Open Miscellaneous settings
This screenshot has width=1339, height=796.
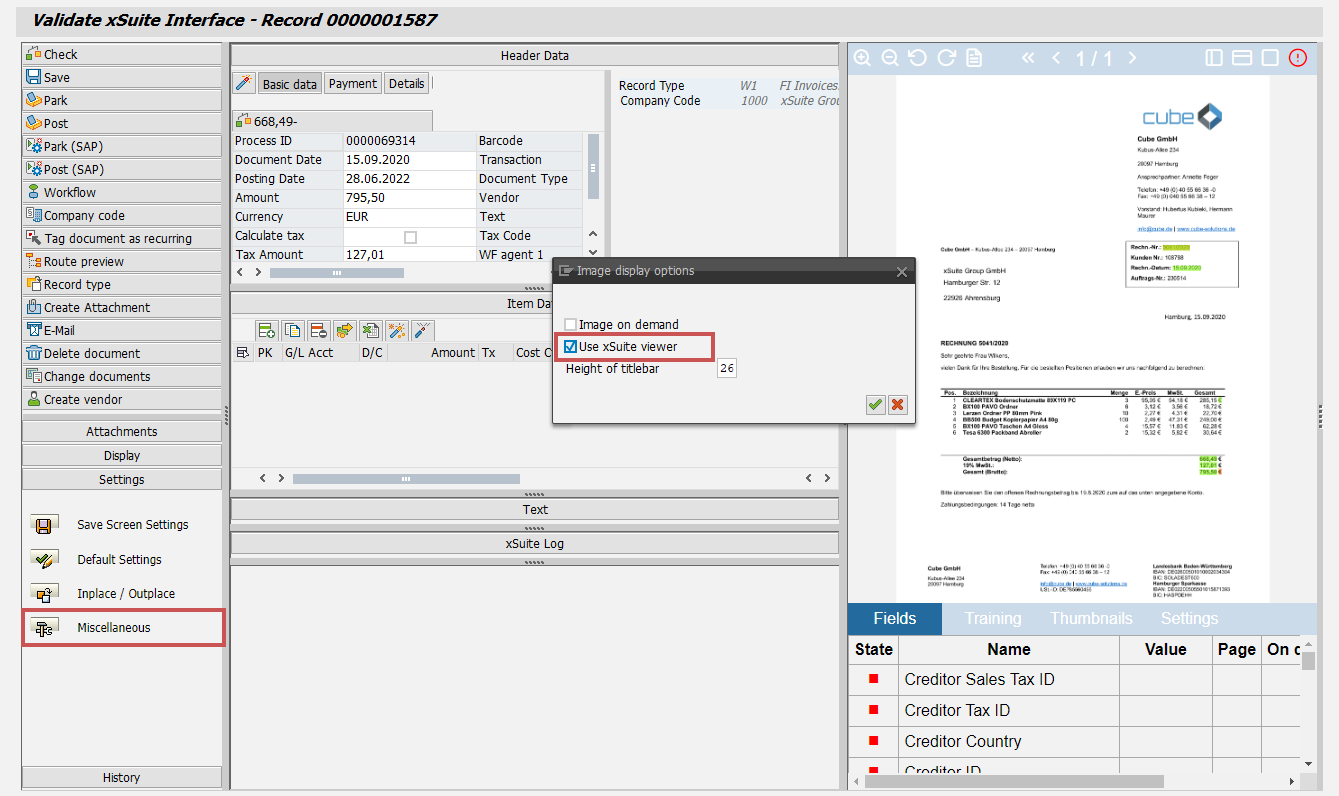coord(114,628)
